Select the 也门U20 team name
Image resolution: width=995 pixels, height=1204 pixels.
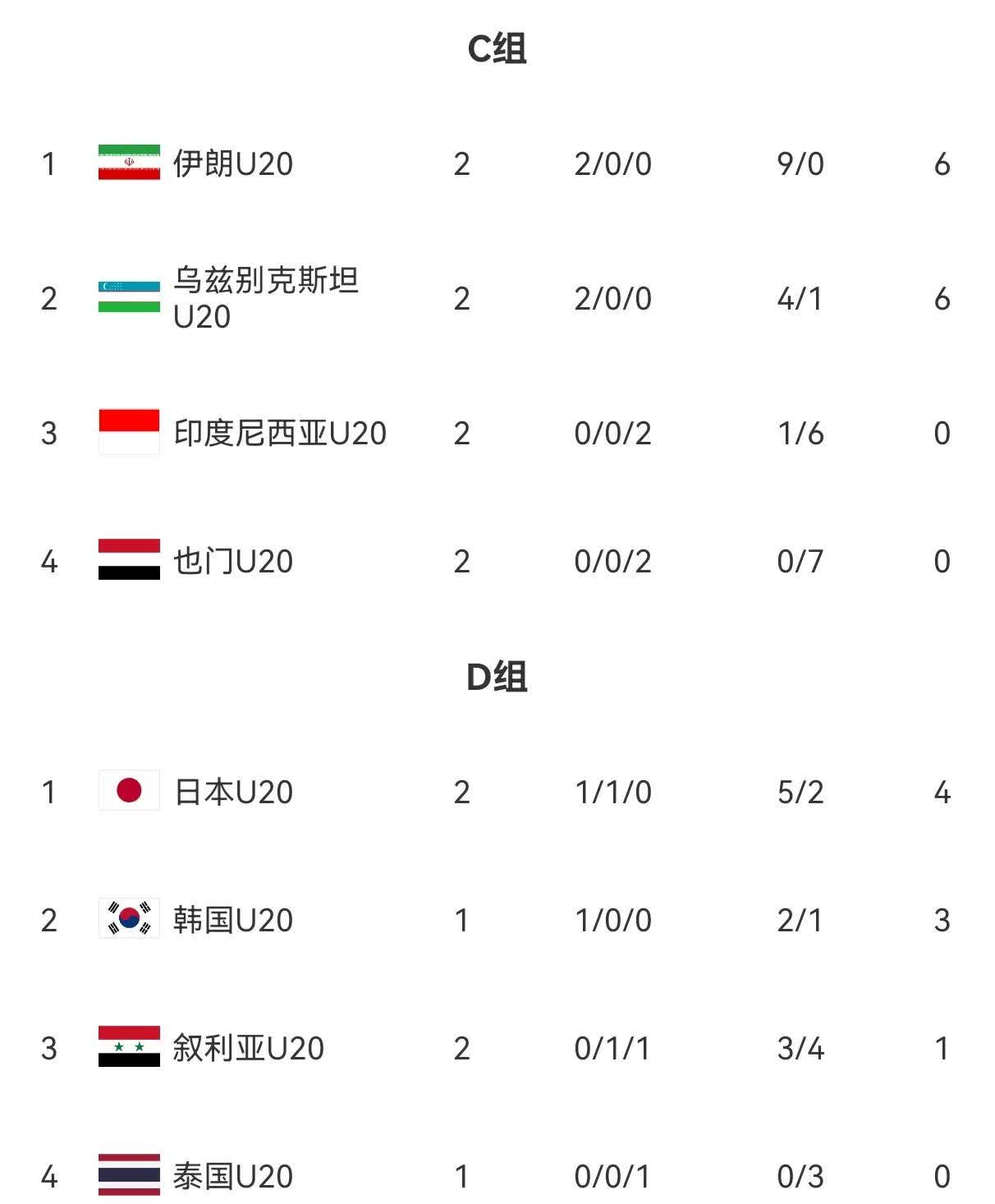pos(233,561)
